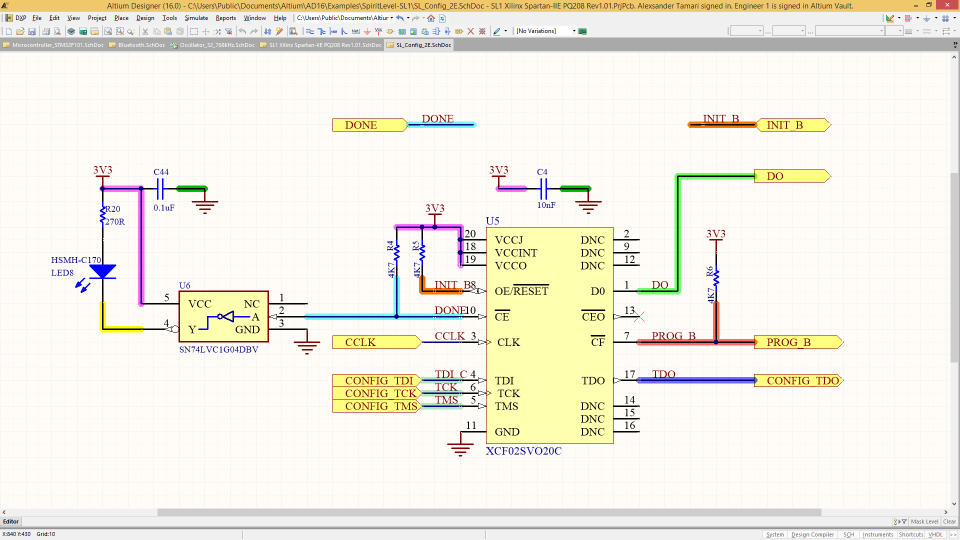The image size is (960, 540).
Task: Click the Place No ERC red cross icon
Action: pos(471,31)
